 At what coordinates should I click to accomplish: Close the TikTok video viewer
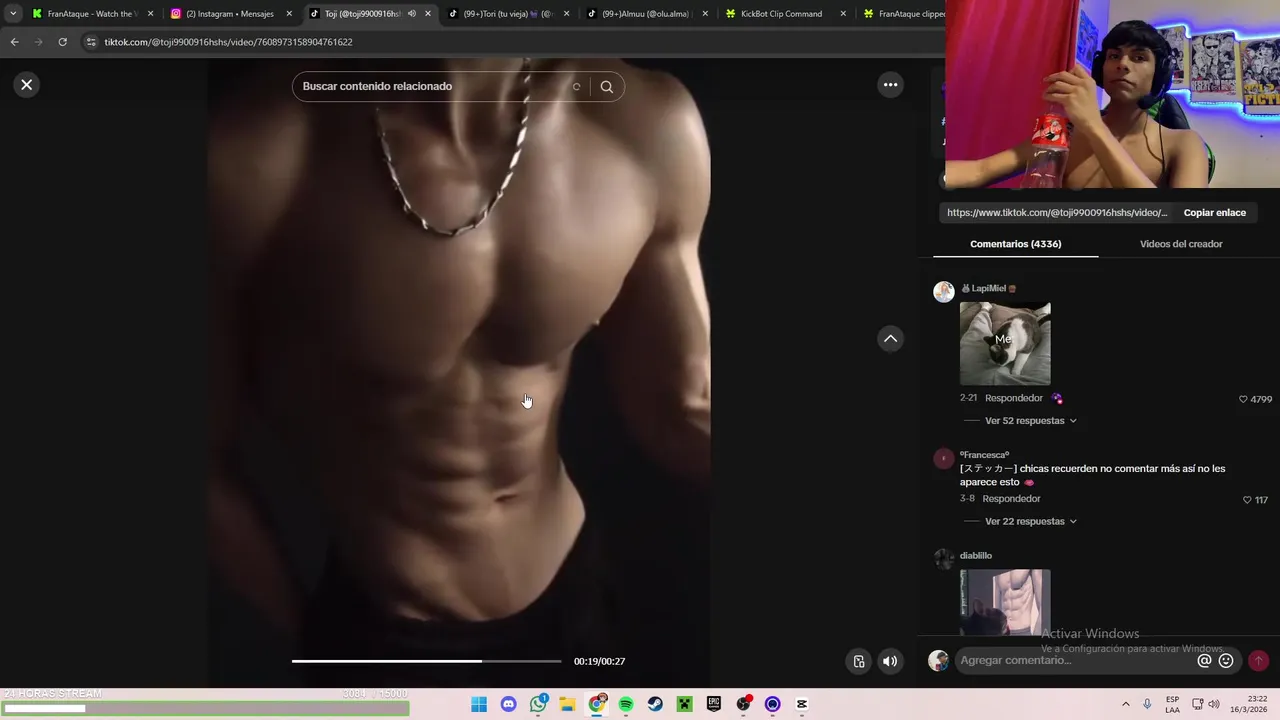tap(27, 85)
